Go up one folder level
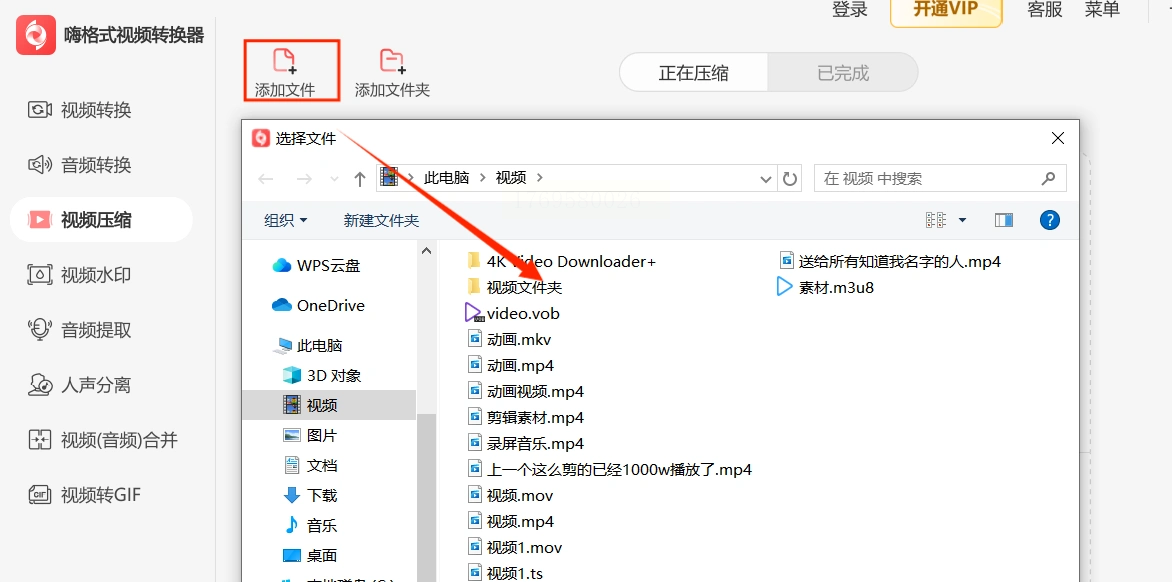Image resolution: width=1172 pixels, height=582 pixels. (360, 179)
